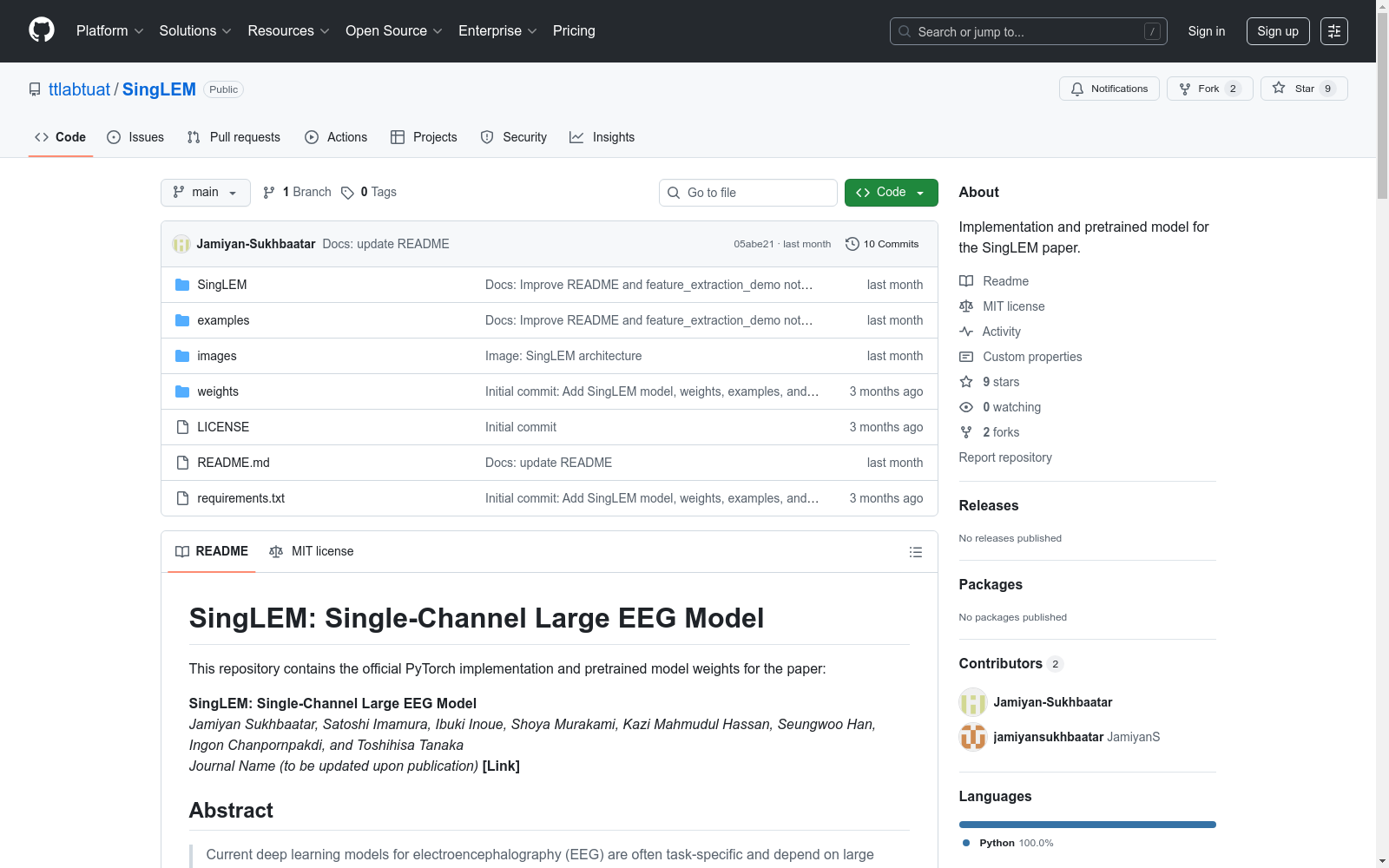Select the README tab in file viewer
The height and width of the screenshot is (868, 1389).
point(212,552)
